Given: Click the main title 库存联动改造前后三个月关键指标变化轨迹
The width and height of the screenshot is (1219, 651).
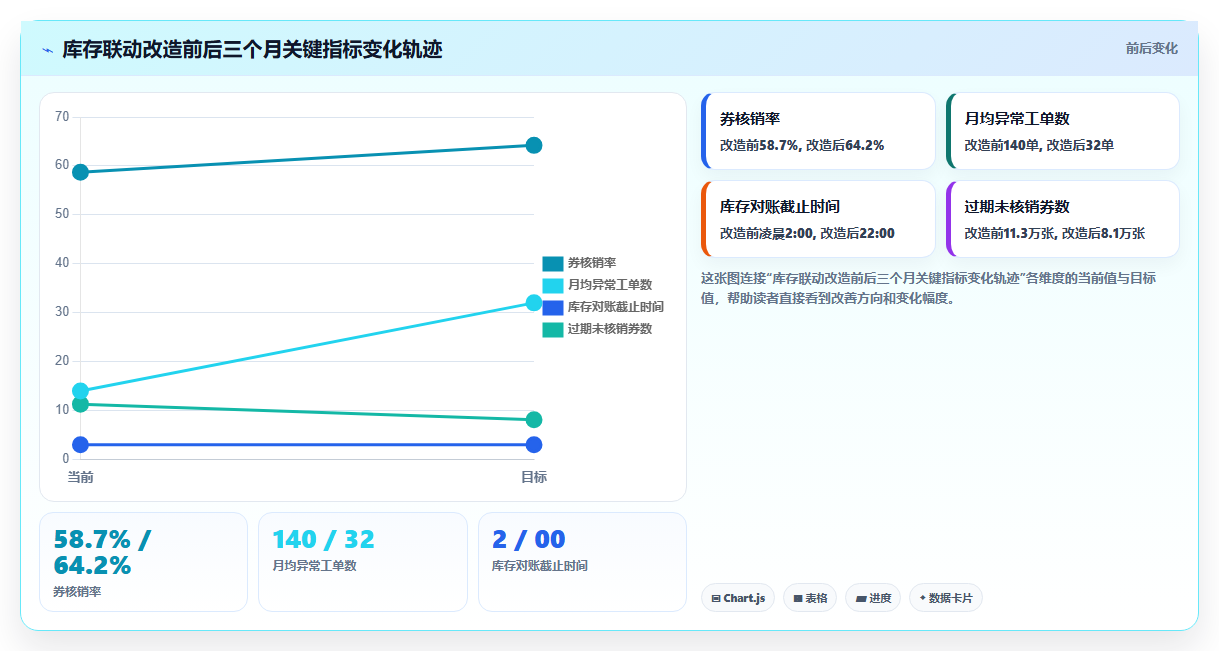Looking at the screenshot, I should coord(252,49).
